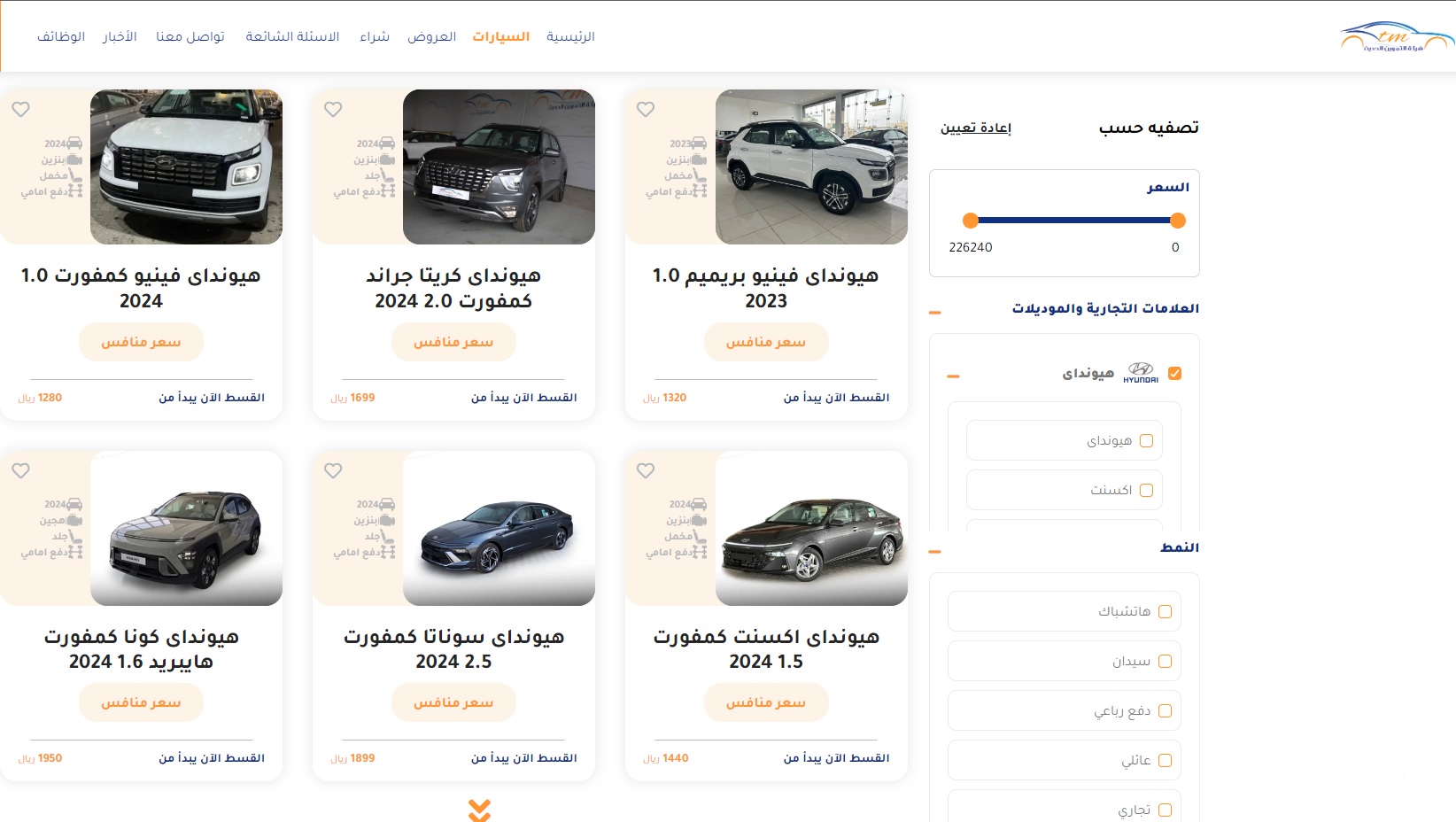Click the price slider minimum handle at 0
The width and height of the screenshot is (1456, 822).
(1177, 221)
